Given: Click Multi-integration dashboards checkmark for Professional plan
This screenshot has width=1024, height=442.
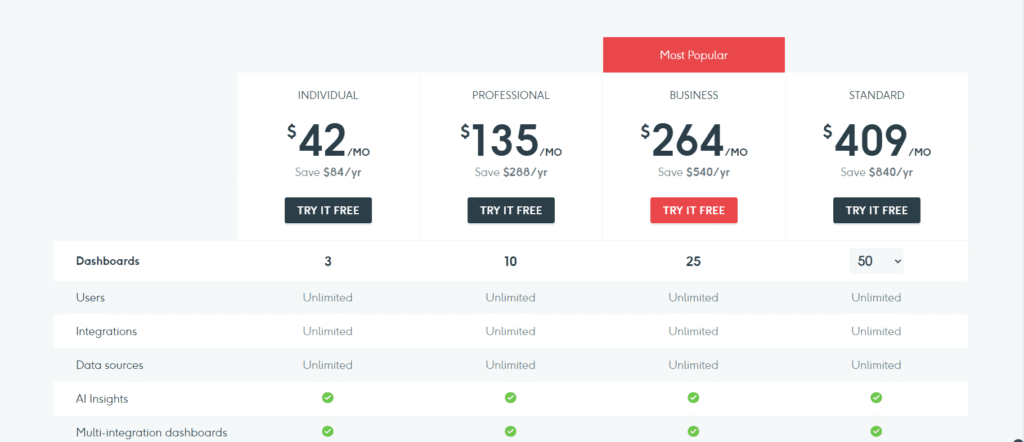Looking at the screenshot, I should (x=510, y=432).
